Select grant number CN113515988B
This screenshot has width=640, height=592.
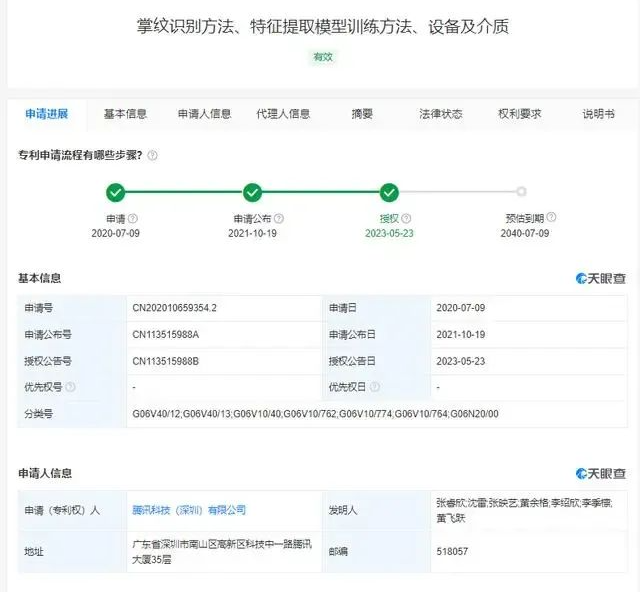(x=165, y=361)
